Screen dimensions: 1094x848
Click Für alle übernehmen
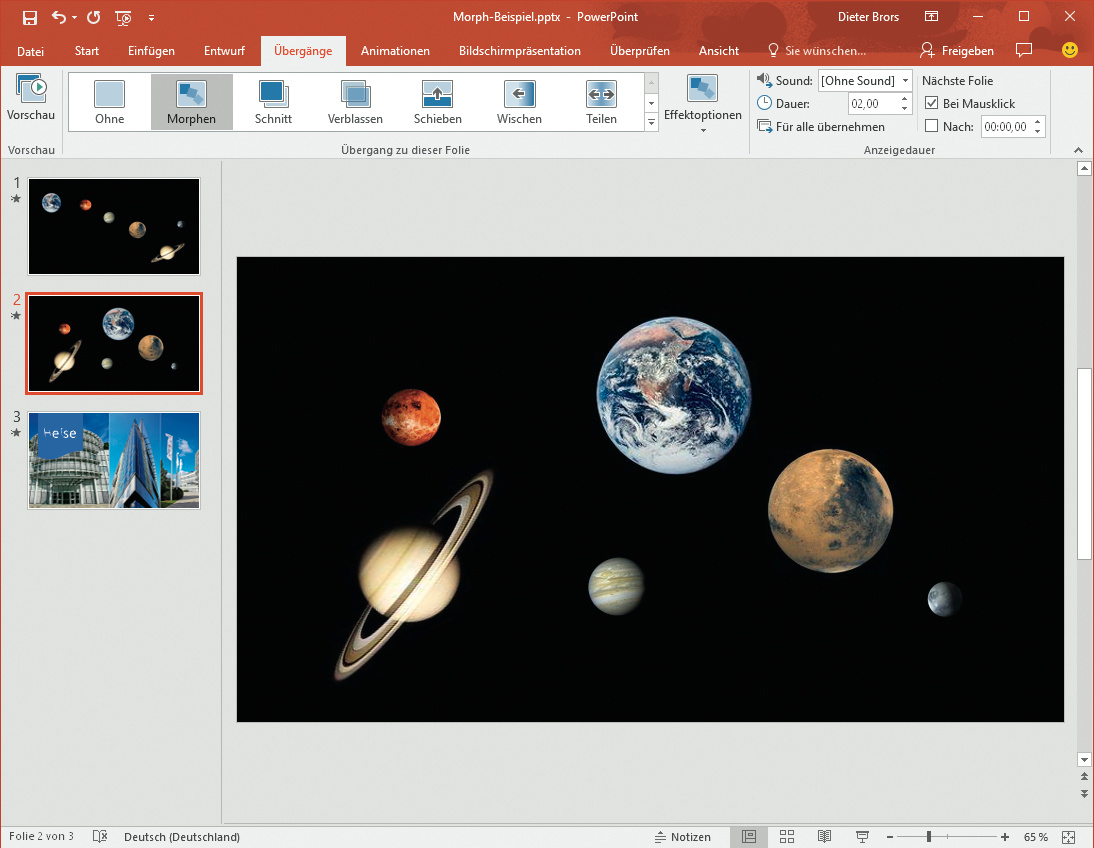[x=821, y=127]
